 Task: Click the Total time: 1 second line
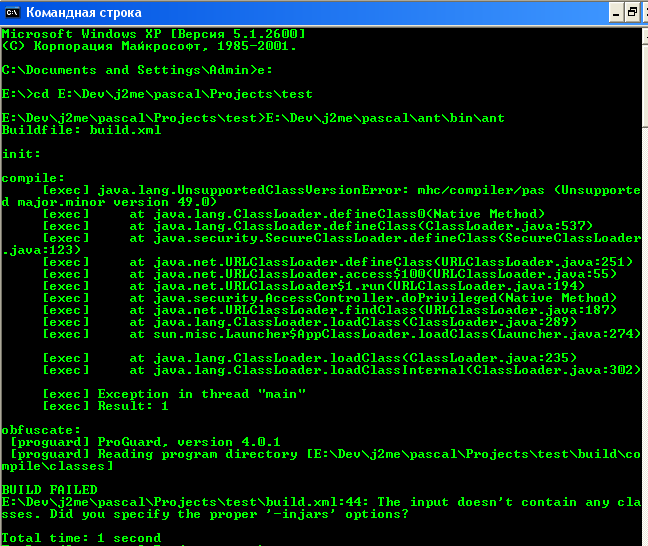(x=81, y=538)
